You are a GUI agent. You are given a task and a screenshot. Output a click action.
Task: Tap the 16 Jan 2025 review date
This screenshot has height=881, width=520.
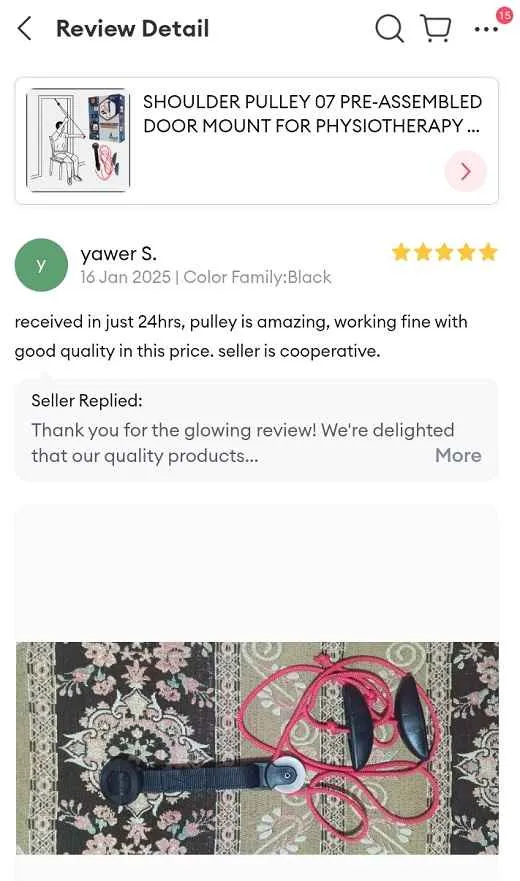(x=125, y=277)
